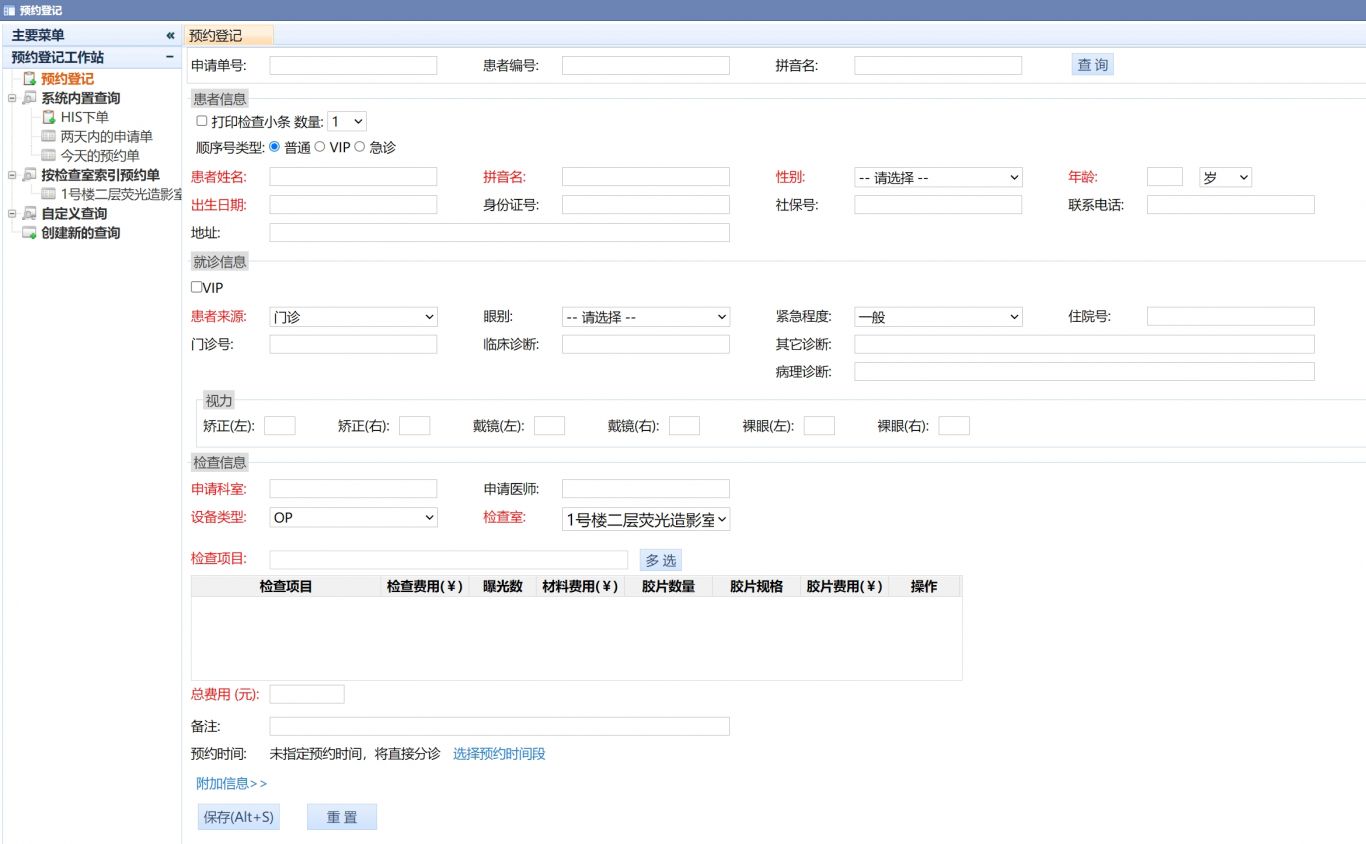Collapse the main menu with double-chevron
The height and width of the screenshot is (844, 1366).
click(x=170, y=35)
